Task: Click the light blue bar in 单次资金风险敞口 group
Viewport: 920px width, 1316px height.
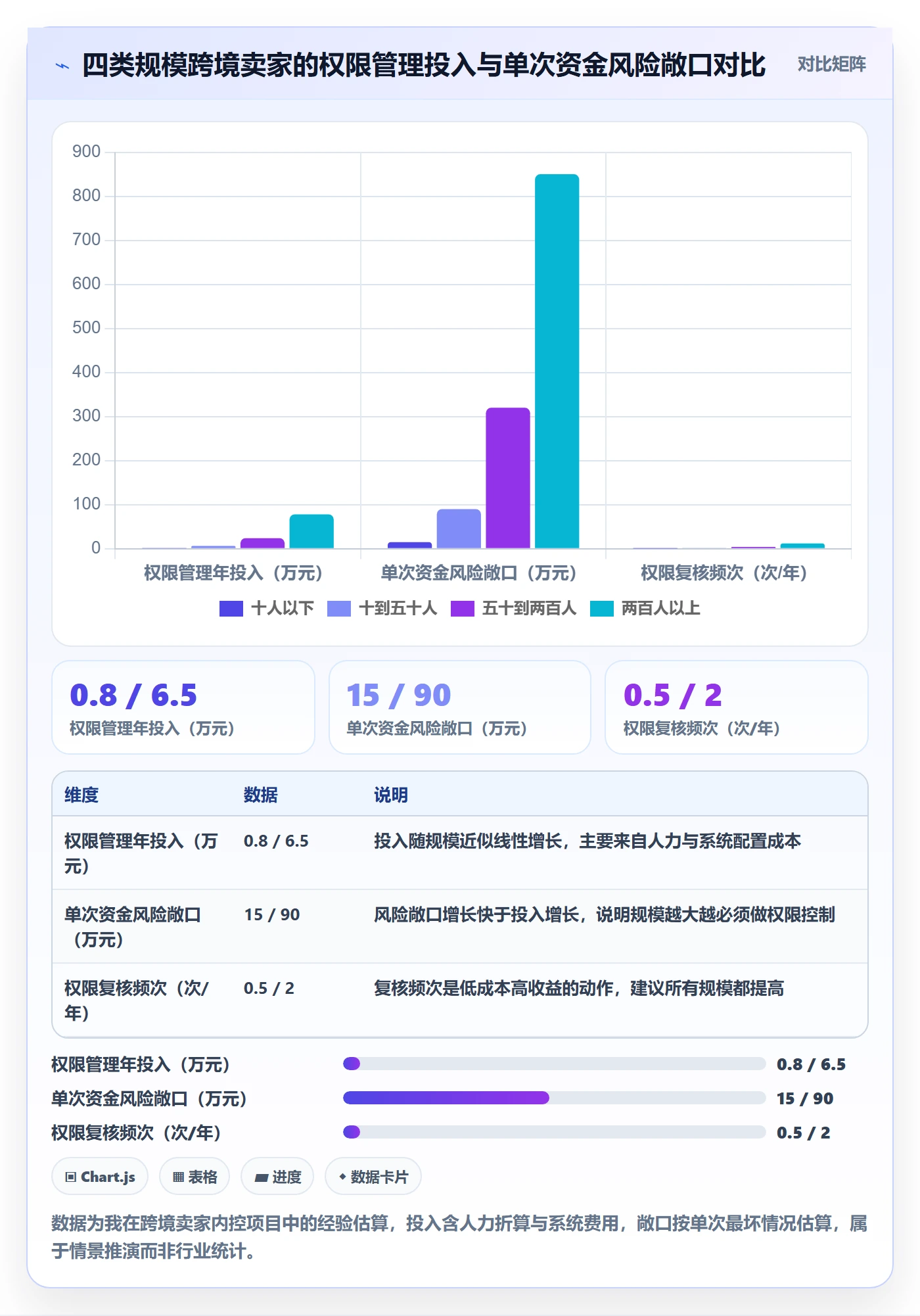Action: click(x=459, y=529)
